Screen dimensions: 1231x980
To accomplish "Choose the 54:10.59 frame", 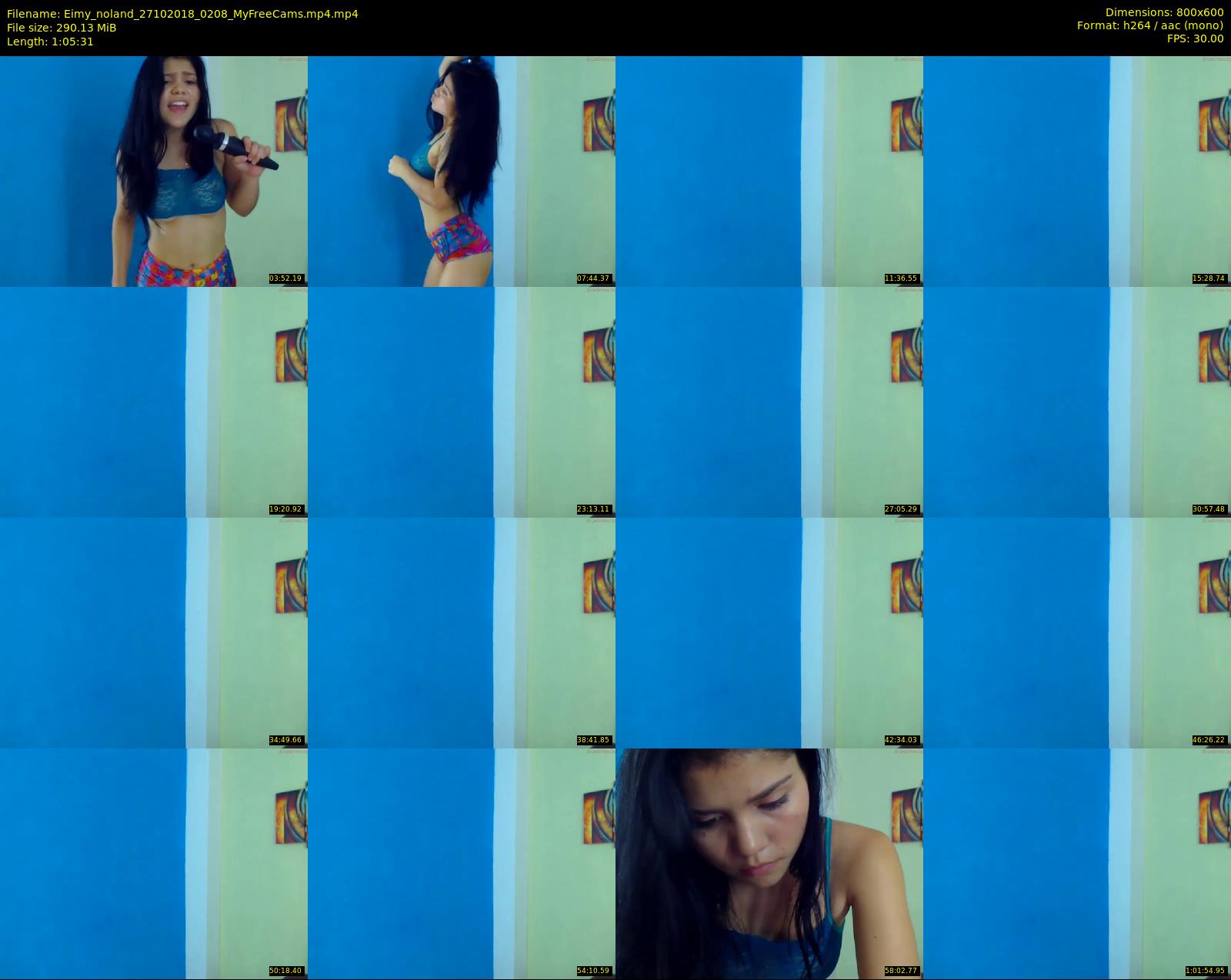I will [462, 863].
